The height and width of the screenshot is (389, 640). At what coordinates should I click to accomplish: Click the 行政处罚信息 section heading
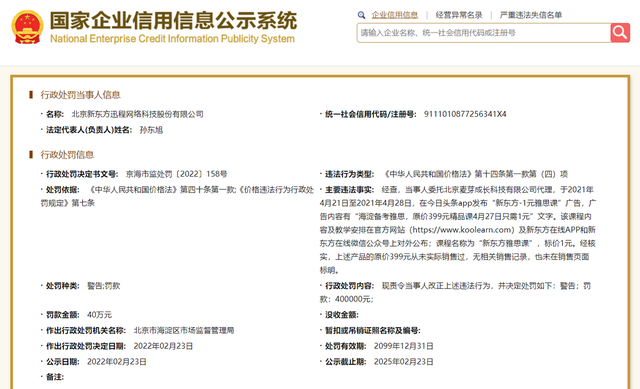click(67, 155)
